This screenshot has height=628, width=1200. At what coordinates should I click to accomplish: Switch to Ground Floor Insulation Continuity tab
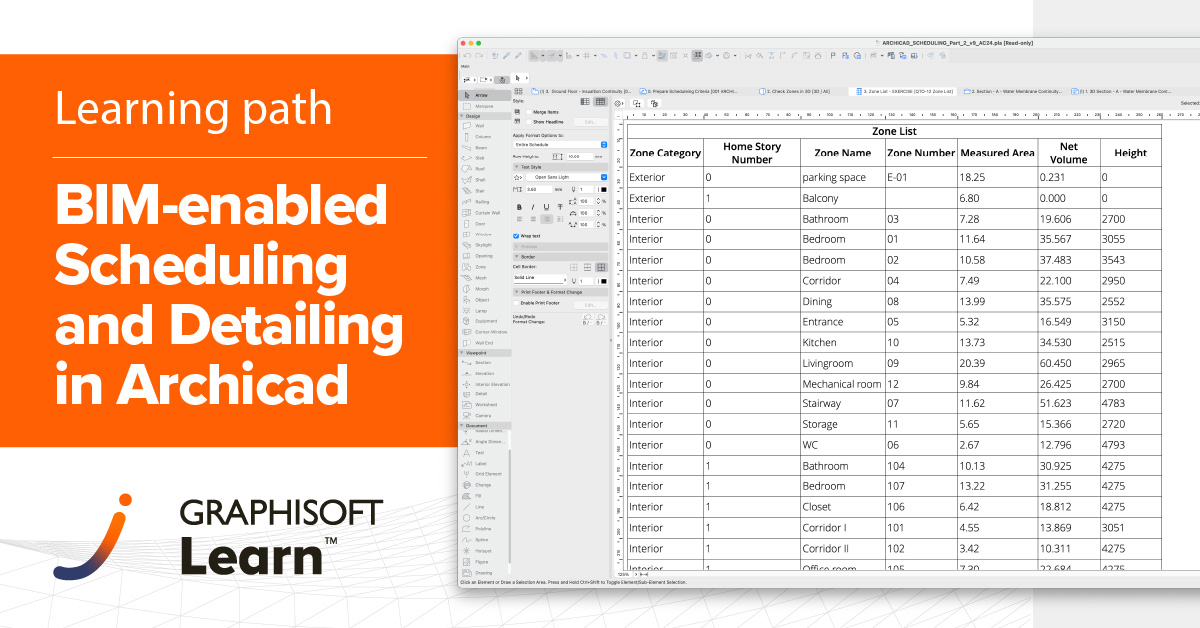tap(582, 91)
